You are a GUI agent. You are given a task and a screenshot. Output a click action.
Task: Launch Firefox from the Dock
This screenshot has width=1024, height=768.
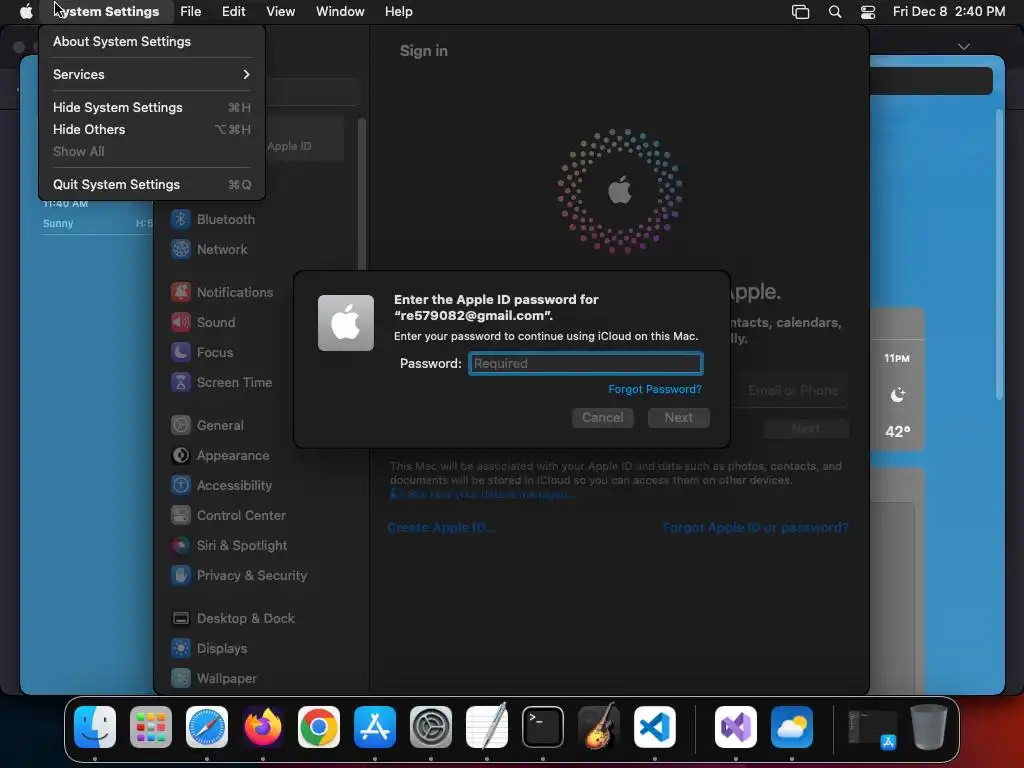click(x=263, y=727)
